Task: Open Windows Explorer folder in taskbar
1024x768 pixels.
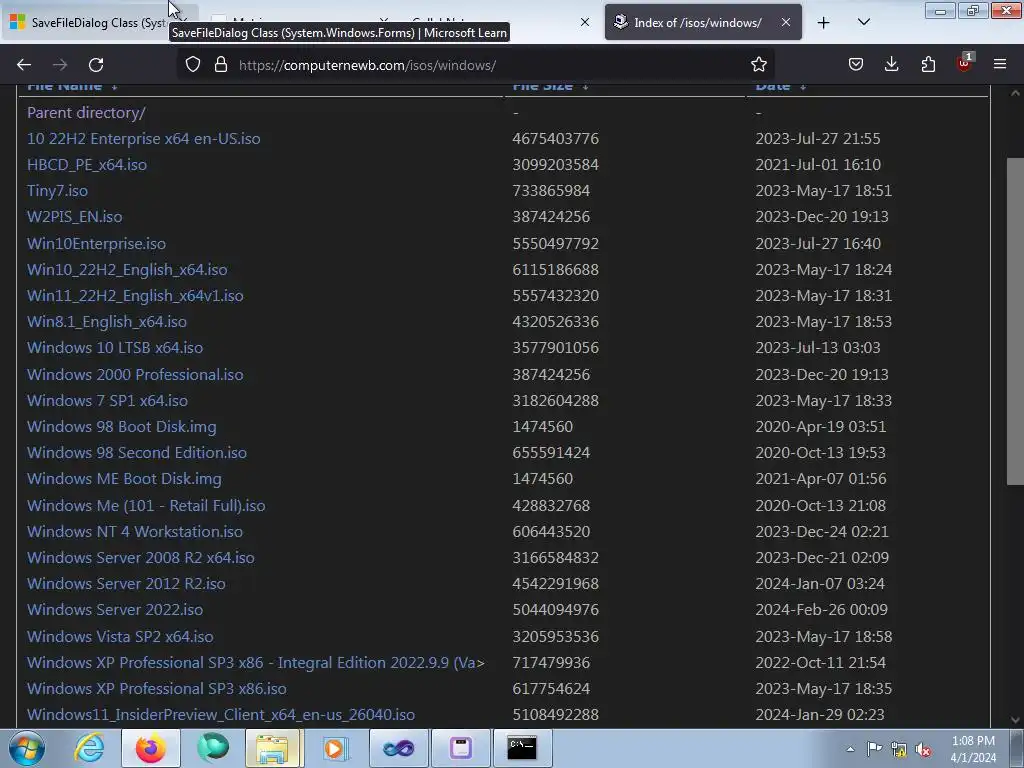Action: (272, 748)
